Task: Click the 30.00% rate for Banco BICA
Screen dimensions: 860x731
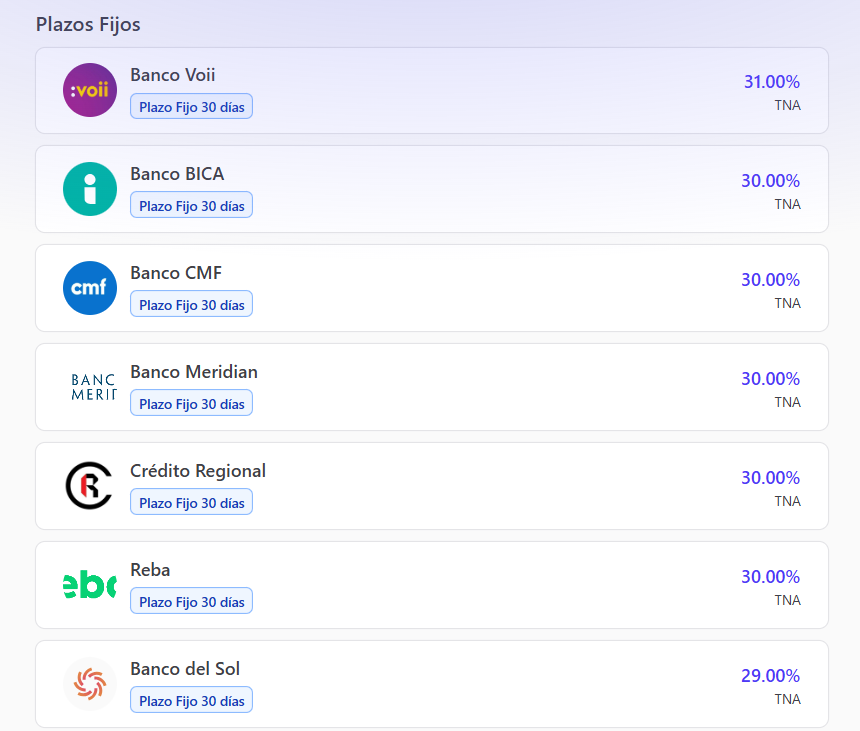Action: click(771, 180)
